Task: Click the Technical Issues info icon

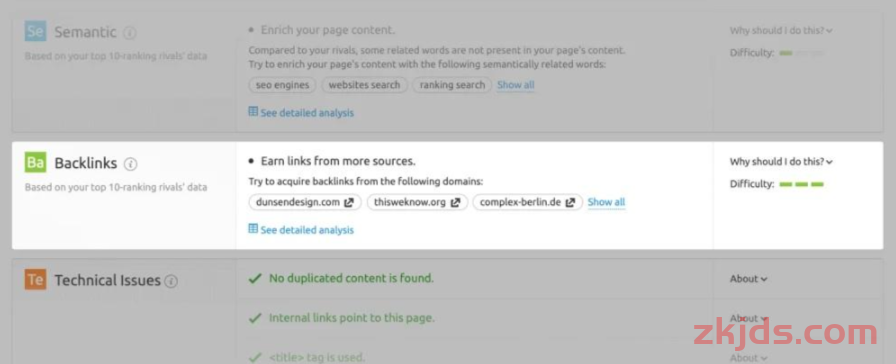Action: tap(171, 281)
